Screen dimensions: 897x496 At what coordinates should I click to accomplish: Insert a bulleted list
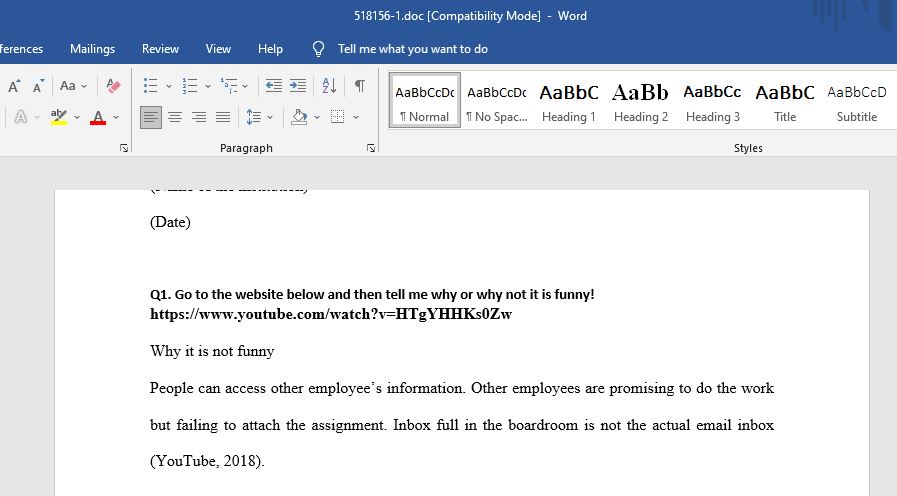150,86
